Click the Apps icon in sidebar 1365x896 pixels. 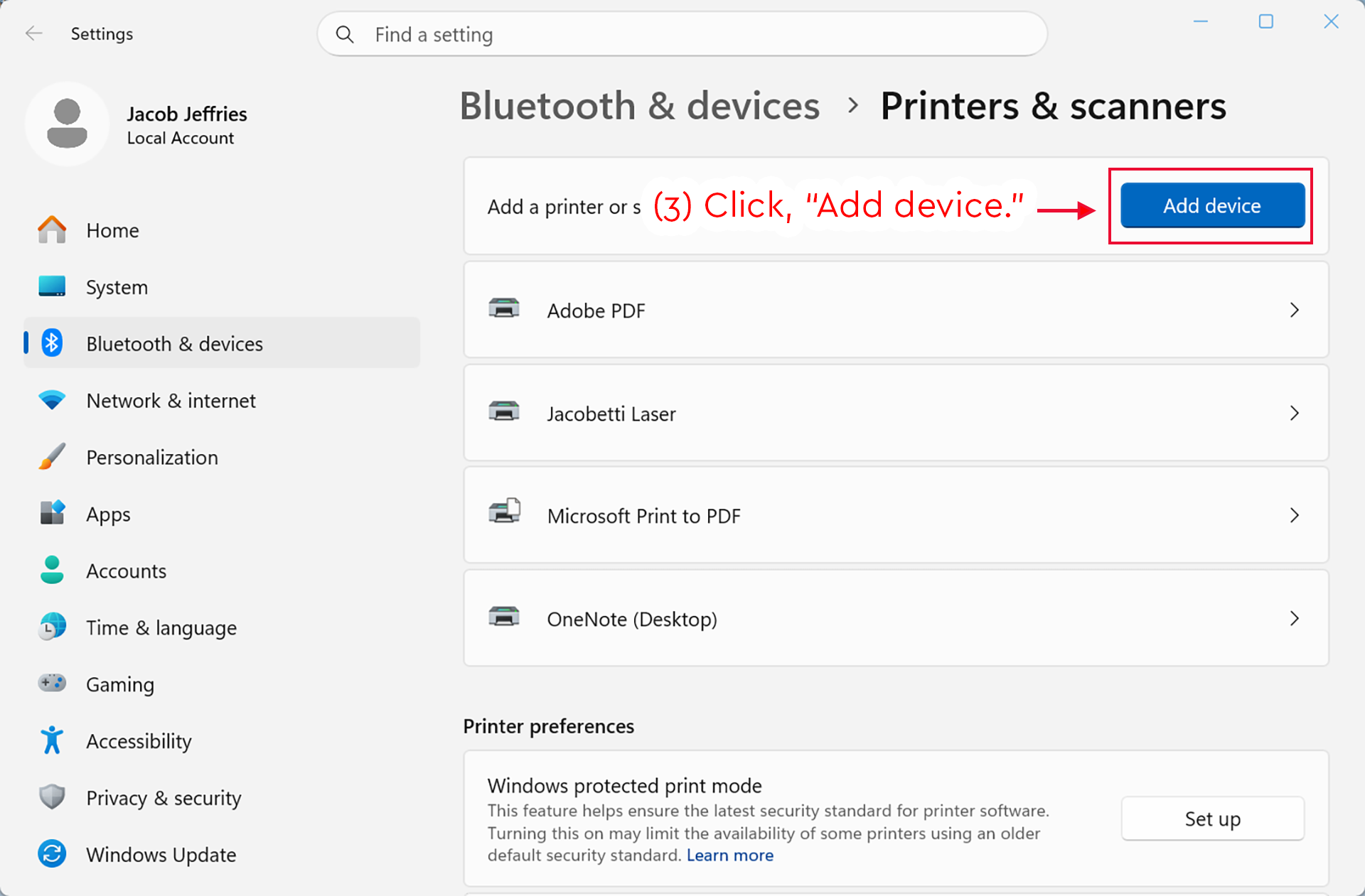(52, 513)
